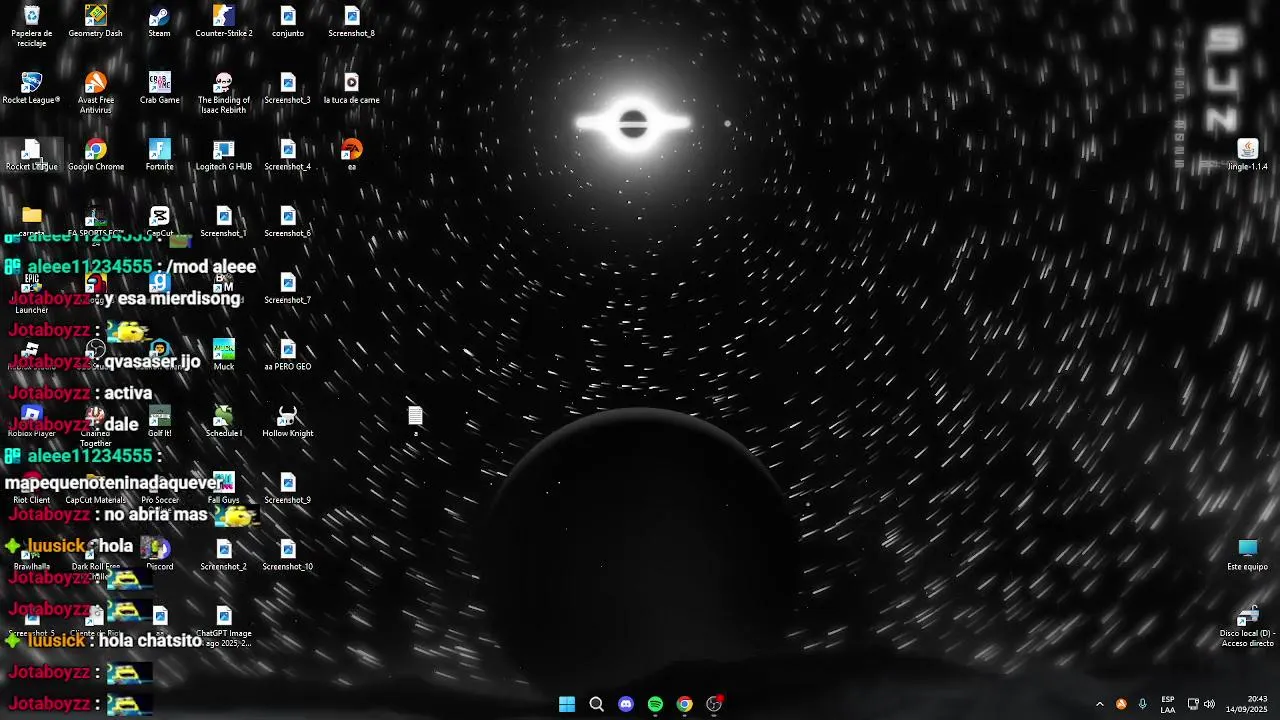Select the Screenshot_3 image file
Image resolution: width=1280 pixels, height=720 pixels.
[288, 88]
